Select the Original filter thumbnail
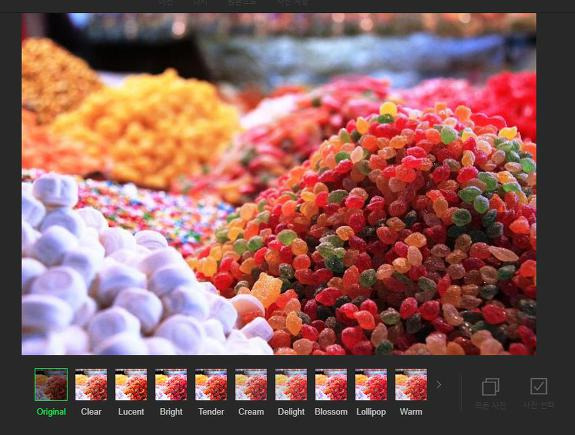Screen dimensions: 575x435 click(51, 384)
